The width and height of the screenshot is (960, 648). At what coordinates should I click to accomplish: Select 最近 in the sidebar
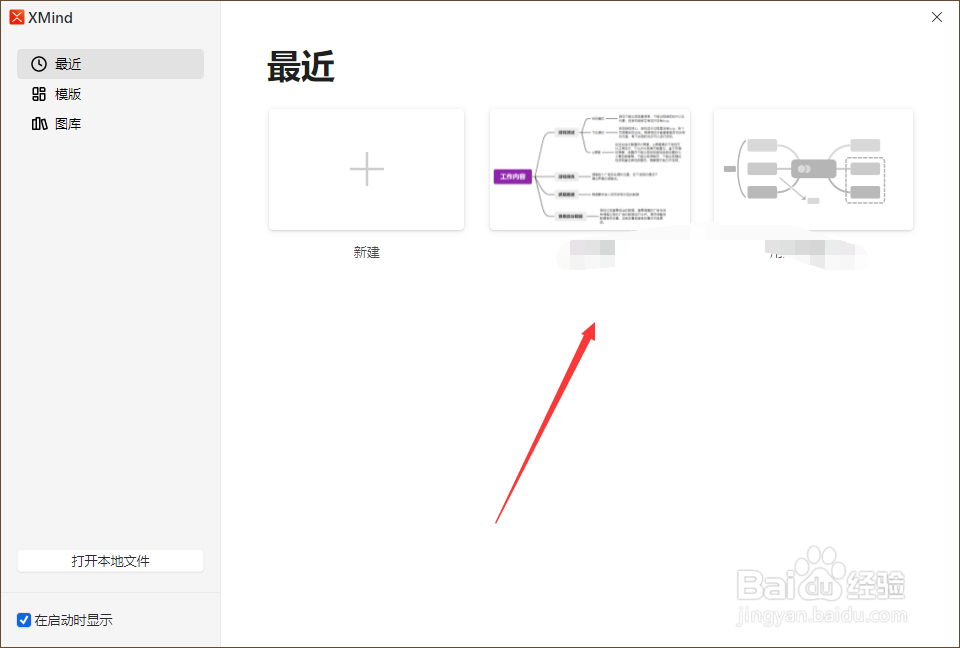pyautogui.click(x=69, y=63)
